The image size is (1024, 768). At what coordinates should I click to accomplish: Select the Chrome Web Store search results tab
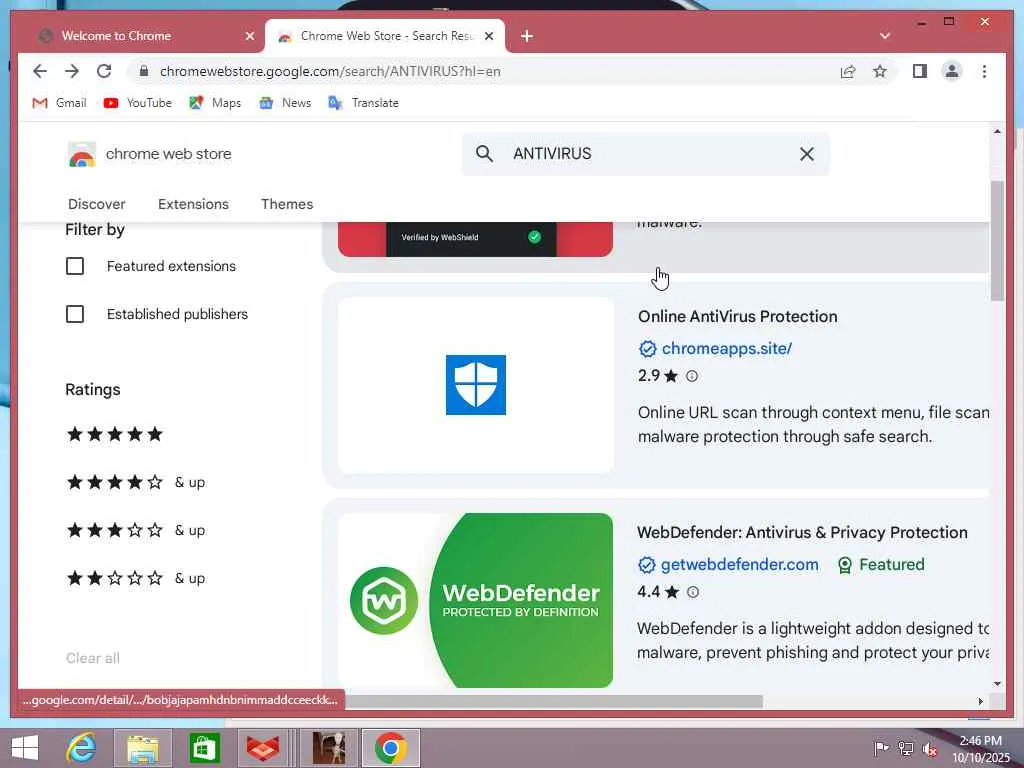coord(385,36)
